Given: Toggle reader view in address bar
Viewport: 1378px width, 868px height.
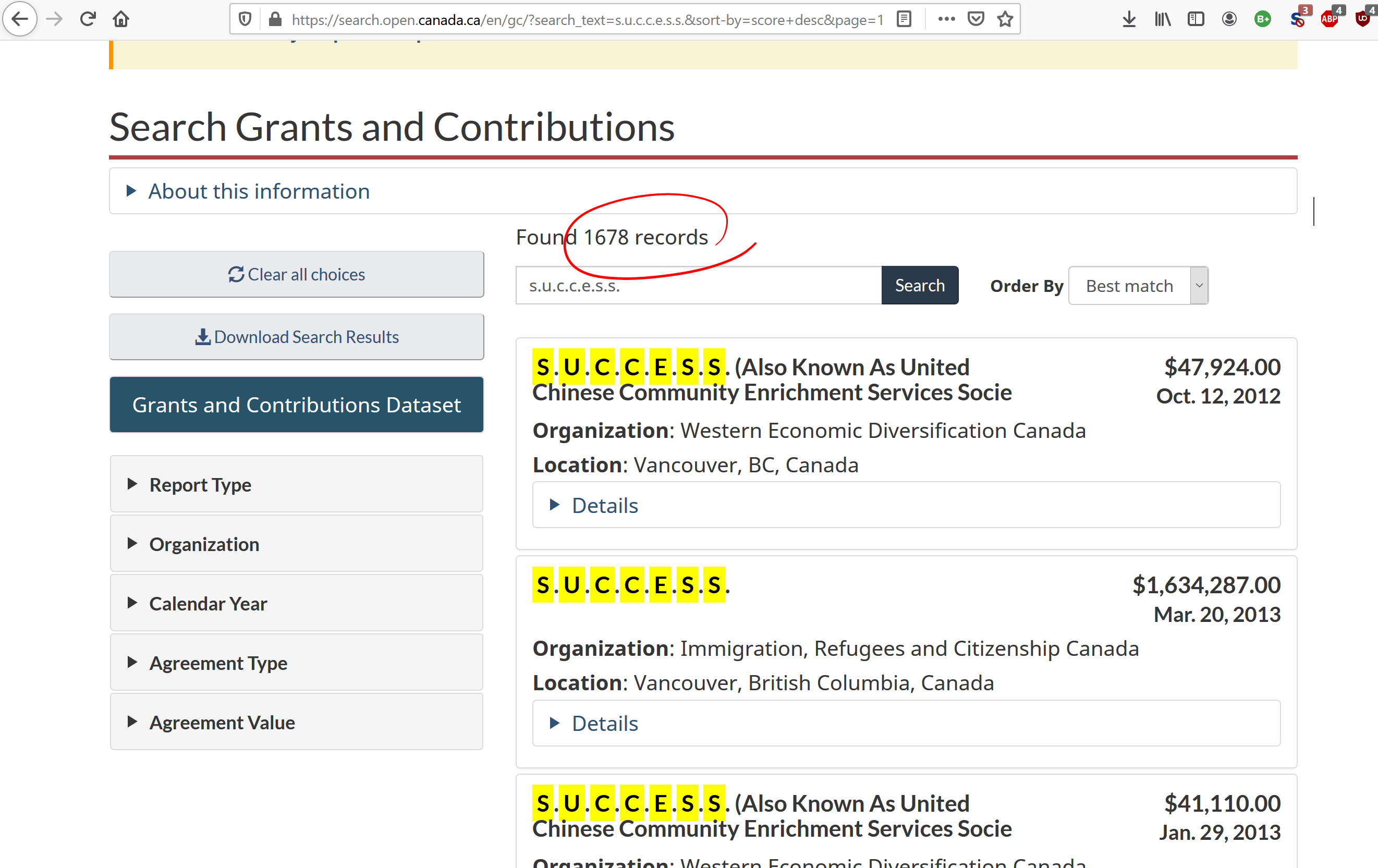Looking at the screenshot, I should 904,19.
